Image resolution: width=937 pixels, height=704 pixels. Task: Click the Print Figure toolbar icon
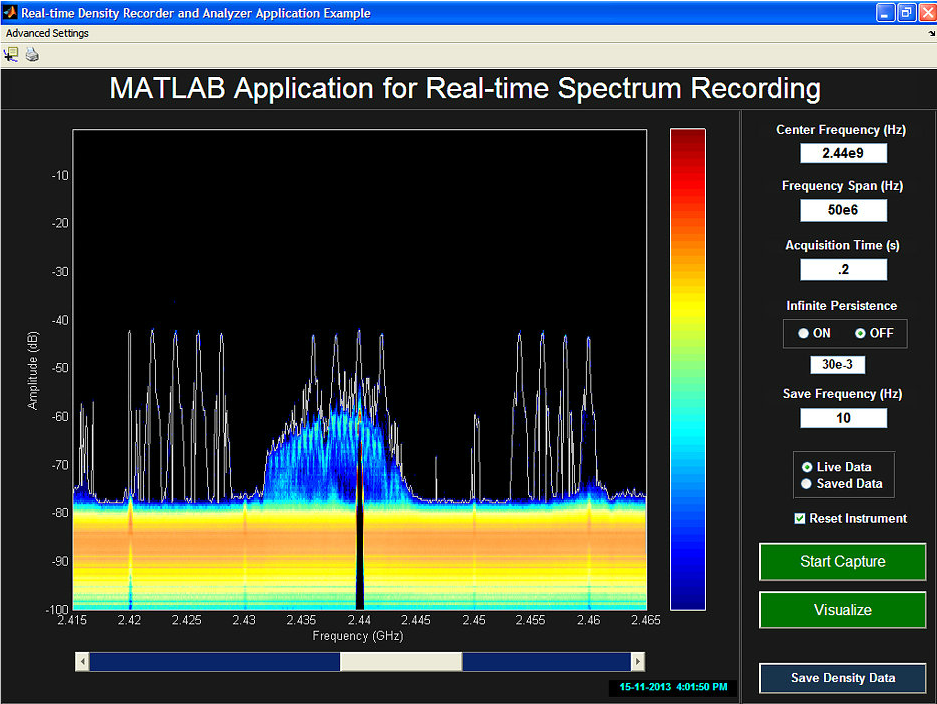click(x=32, y=55)
